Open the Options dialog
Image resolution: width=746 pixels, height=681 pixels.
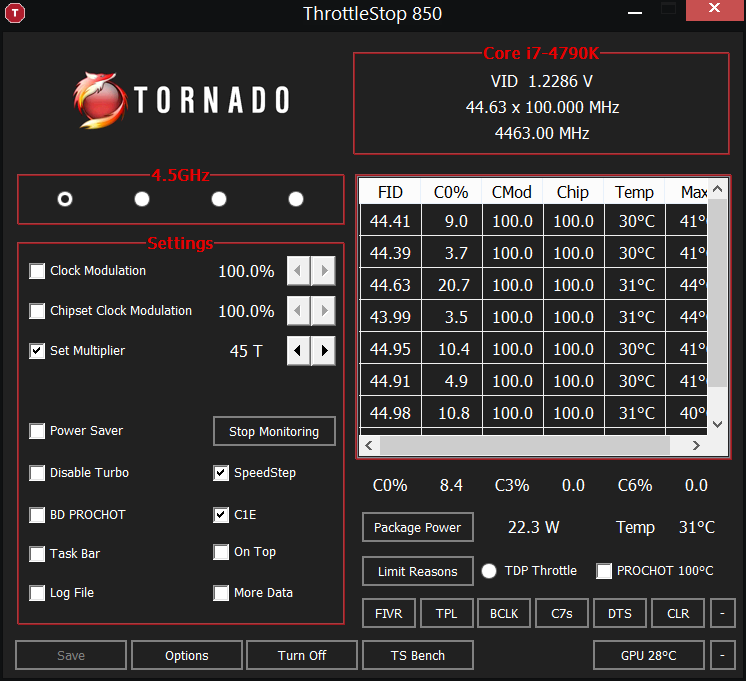click(186, 655)
